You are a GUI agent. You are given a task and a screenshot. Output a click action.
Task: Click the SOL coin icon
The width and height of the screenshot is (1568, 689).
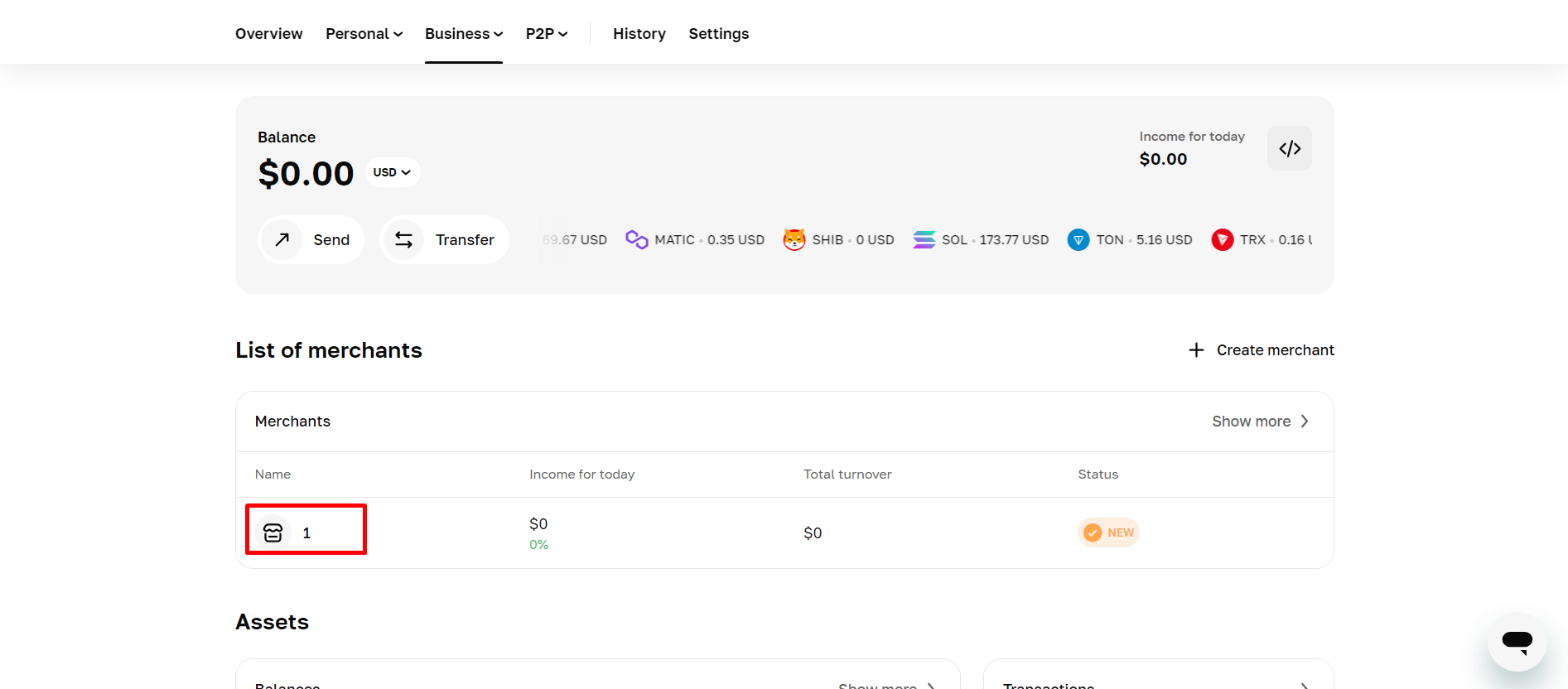coord(924,239)
